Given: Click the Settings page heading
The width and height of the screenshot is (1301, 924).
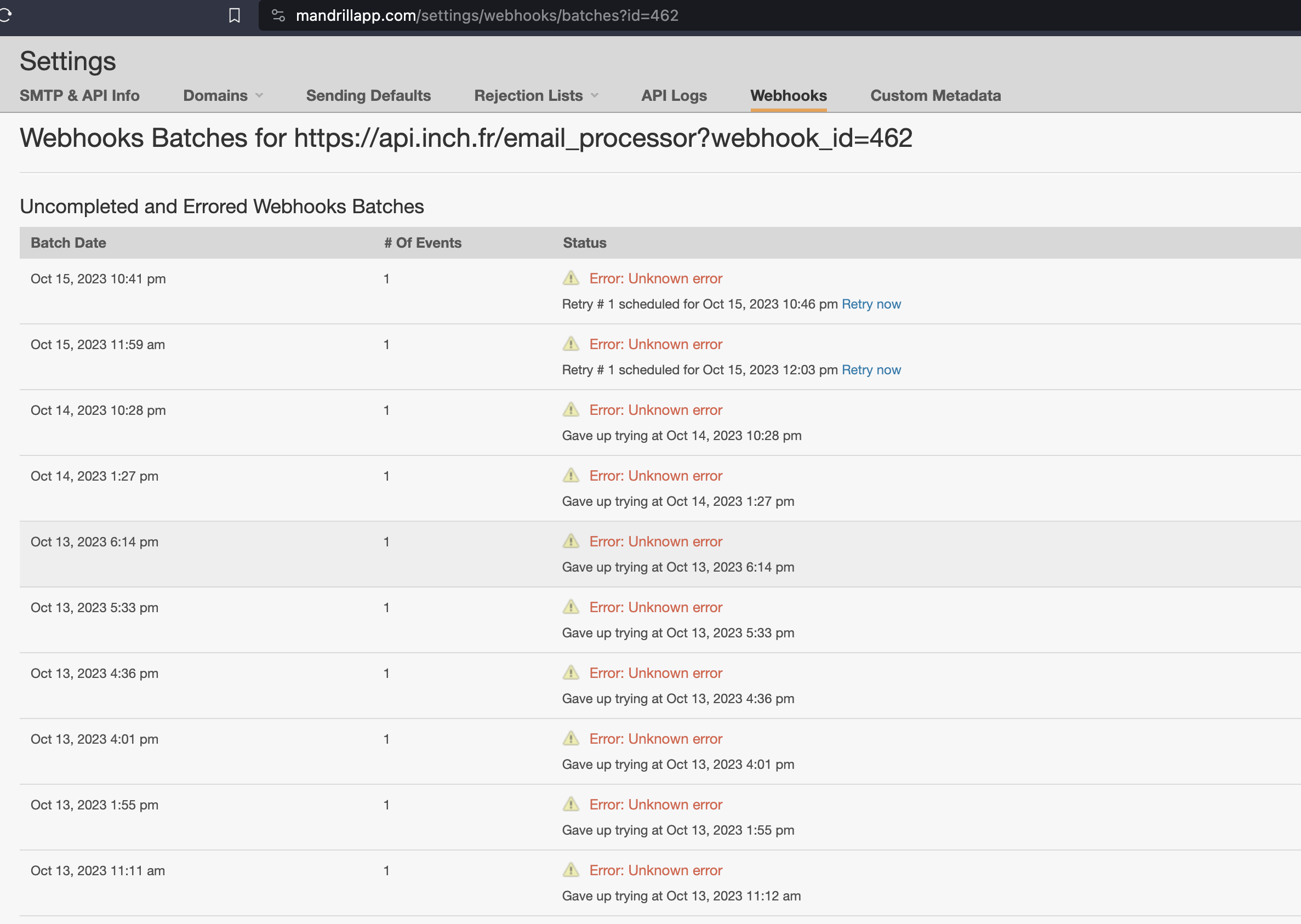Looking at the screenshot, I should (68, 61).
